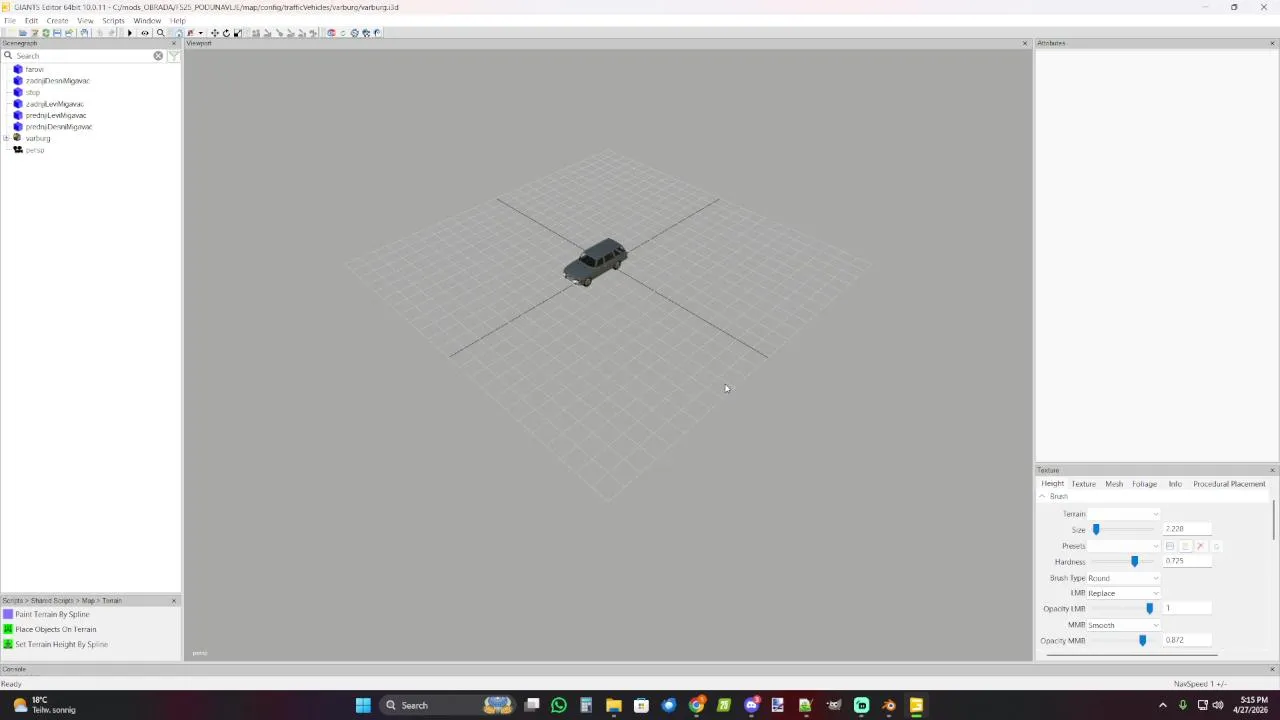Click the Scenegraph filter funnel icon
Screen dimensions: 1280x720
pos(174,56)
